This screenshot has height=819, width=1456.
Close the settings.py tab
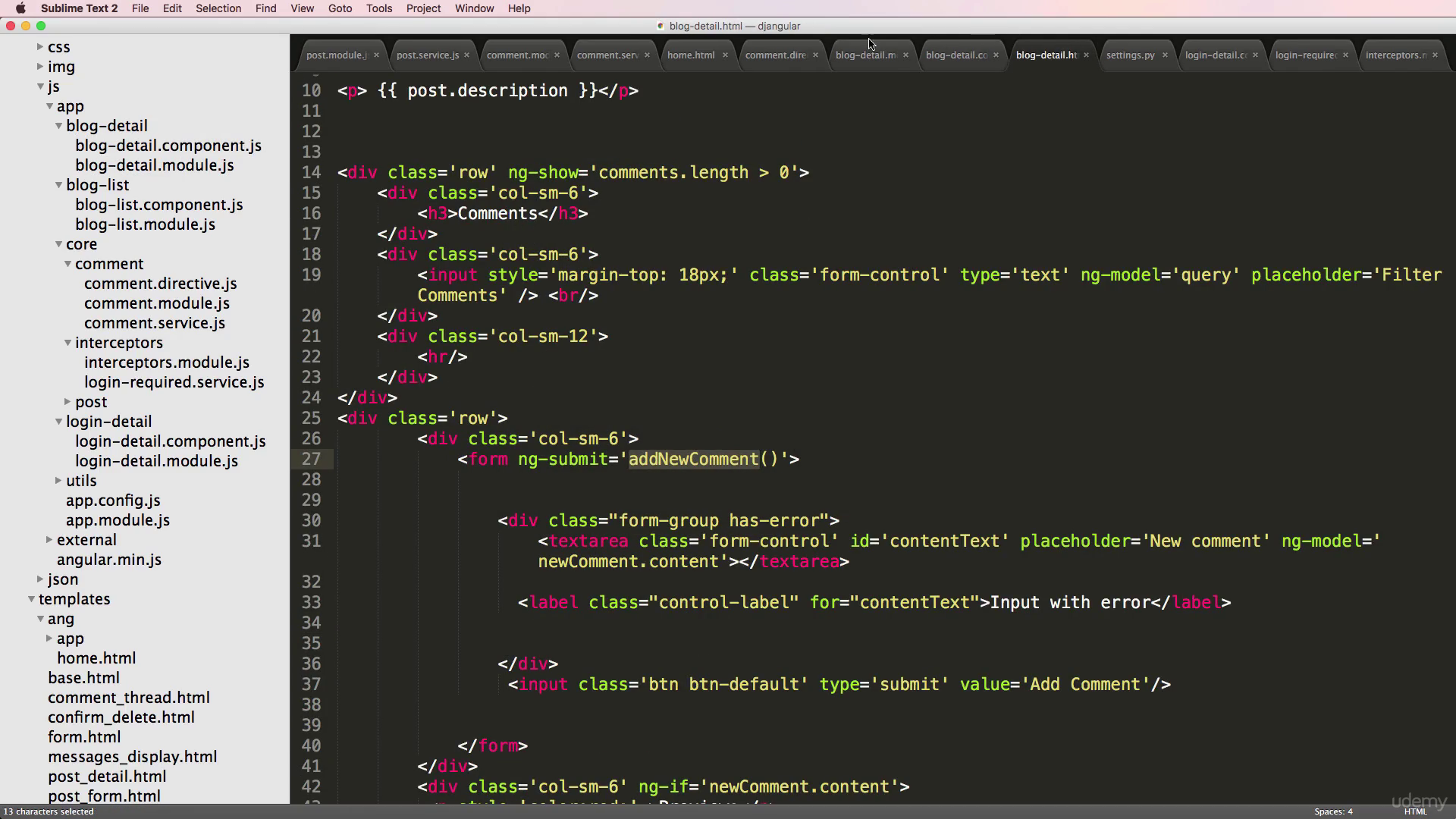tap(1165, 55)
